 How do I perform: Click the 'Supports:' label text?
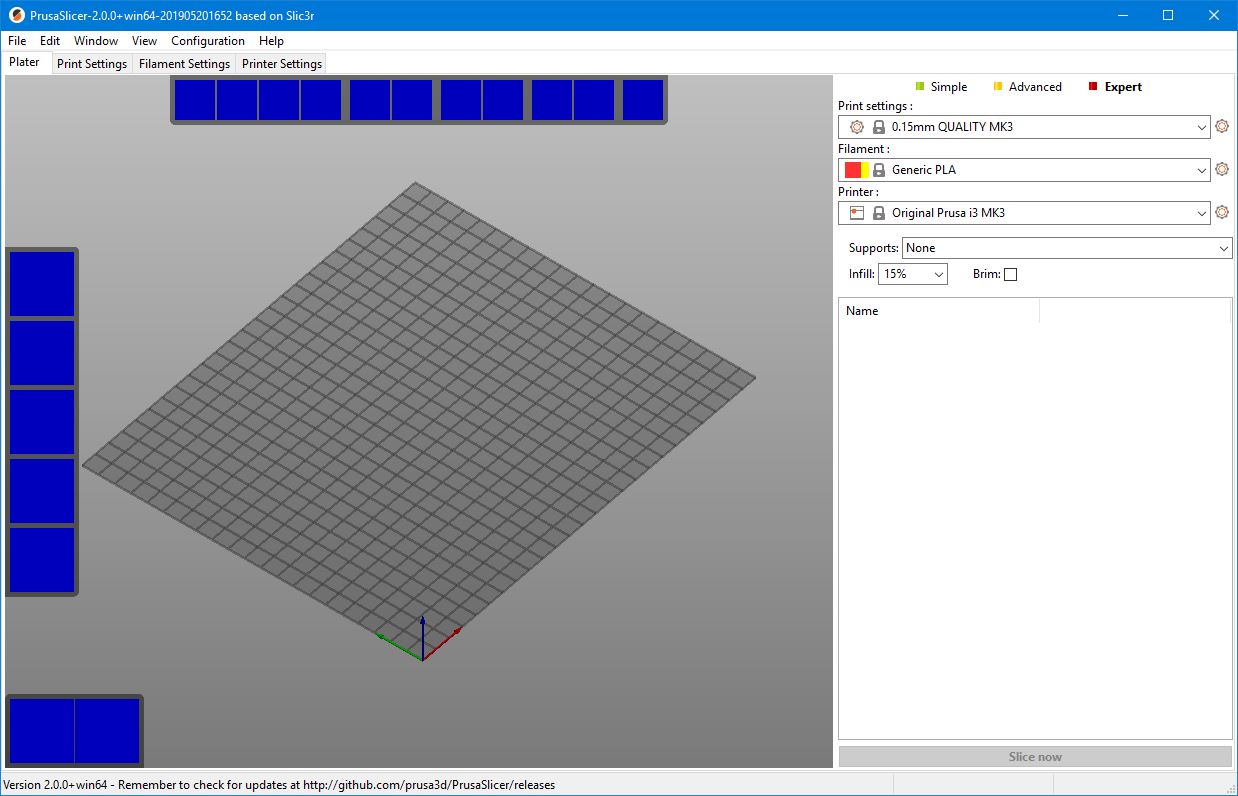click(874, 248)
